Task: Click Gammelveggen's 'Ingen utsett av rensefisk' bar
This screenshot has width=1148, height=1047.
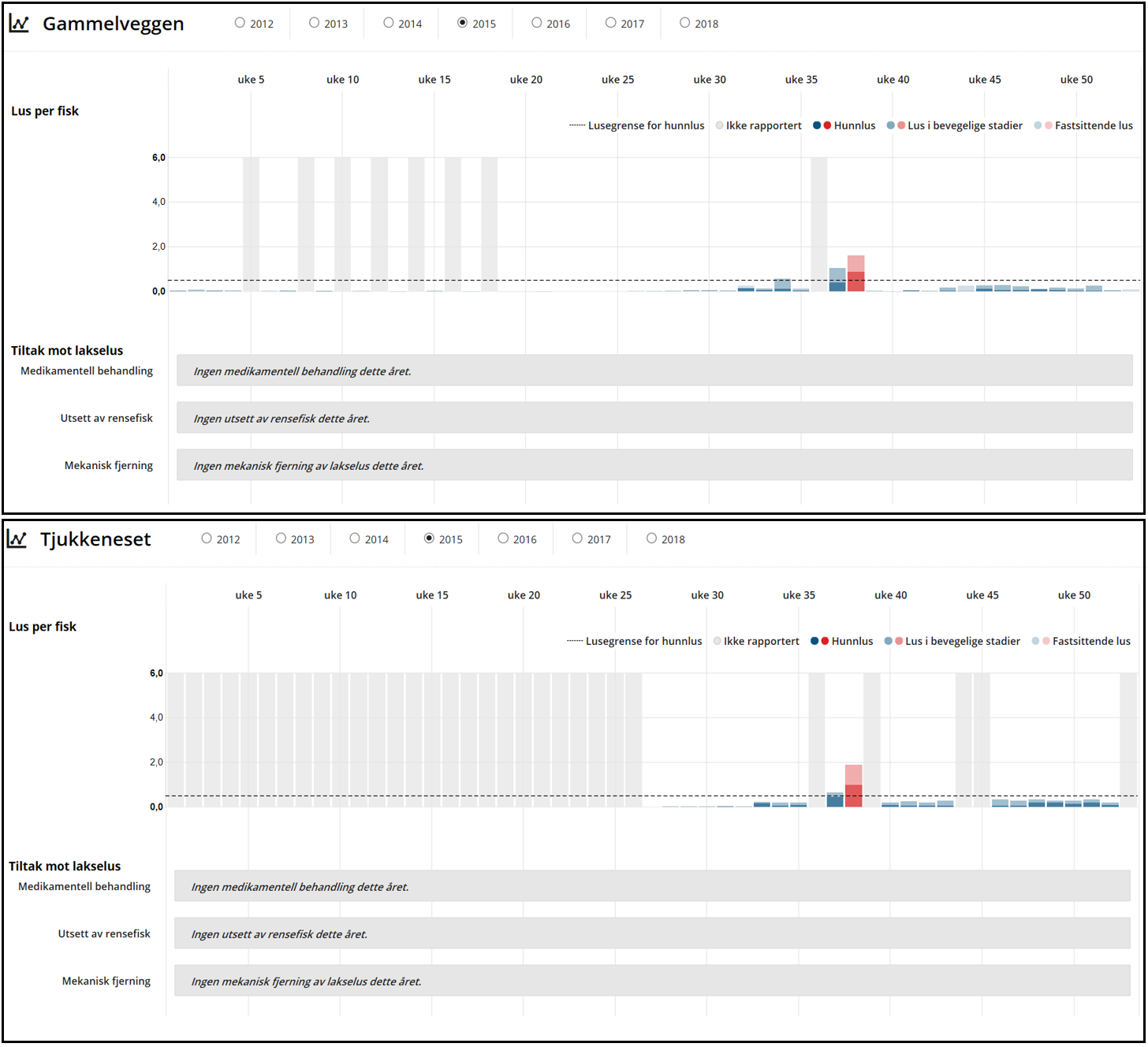Action: [654, 418]
